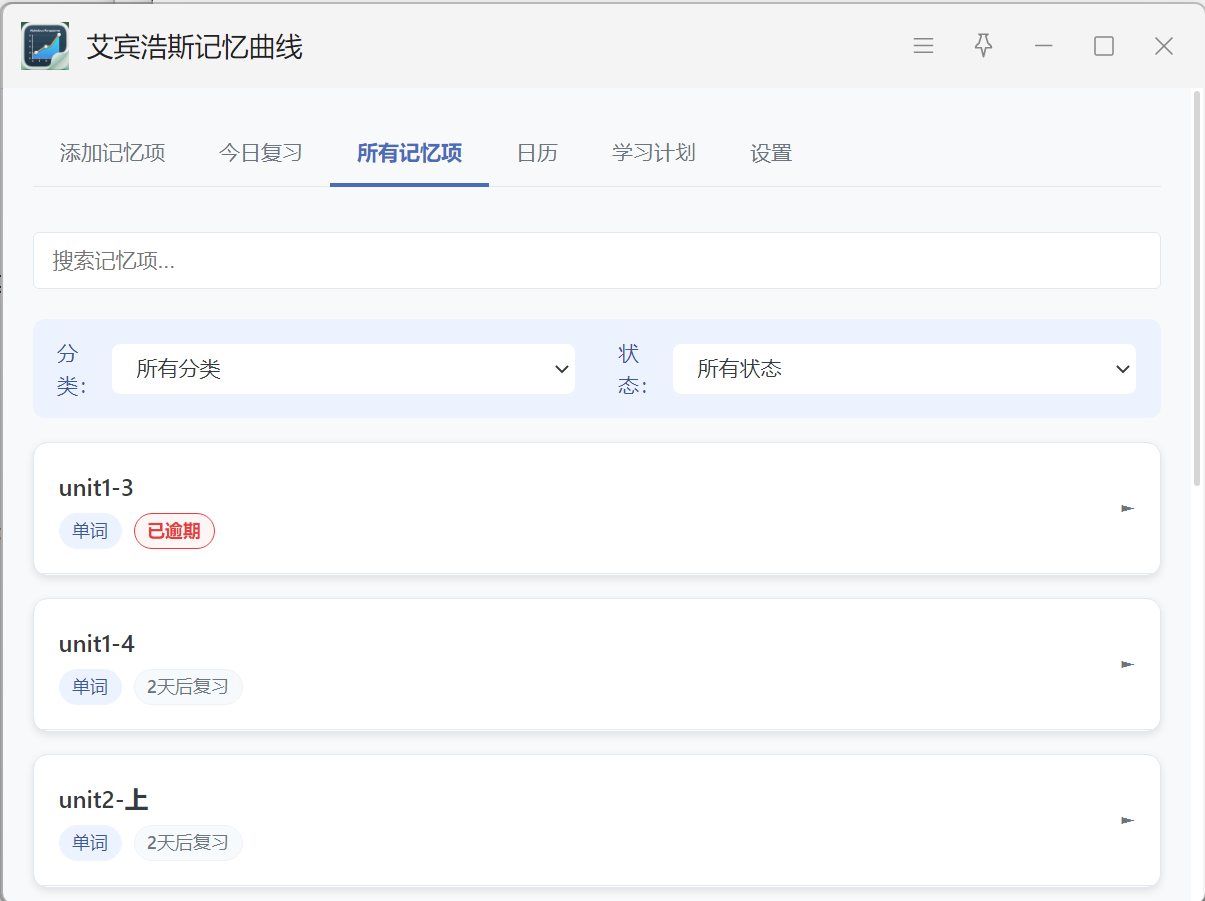Click the 单词 tag on unit2-上
Image resolution: width=1205 pixels, height=901 pixels.
90,843
